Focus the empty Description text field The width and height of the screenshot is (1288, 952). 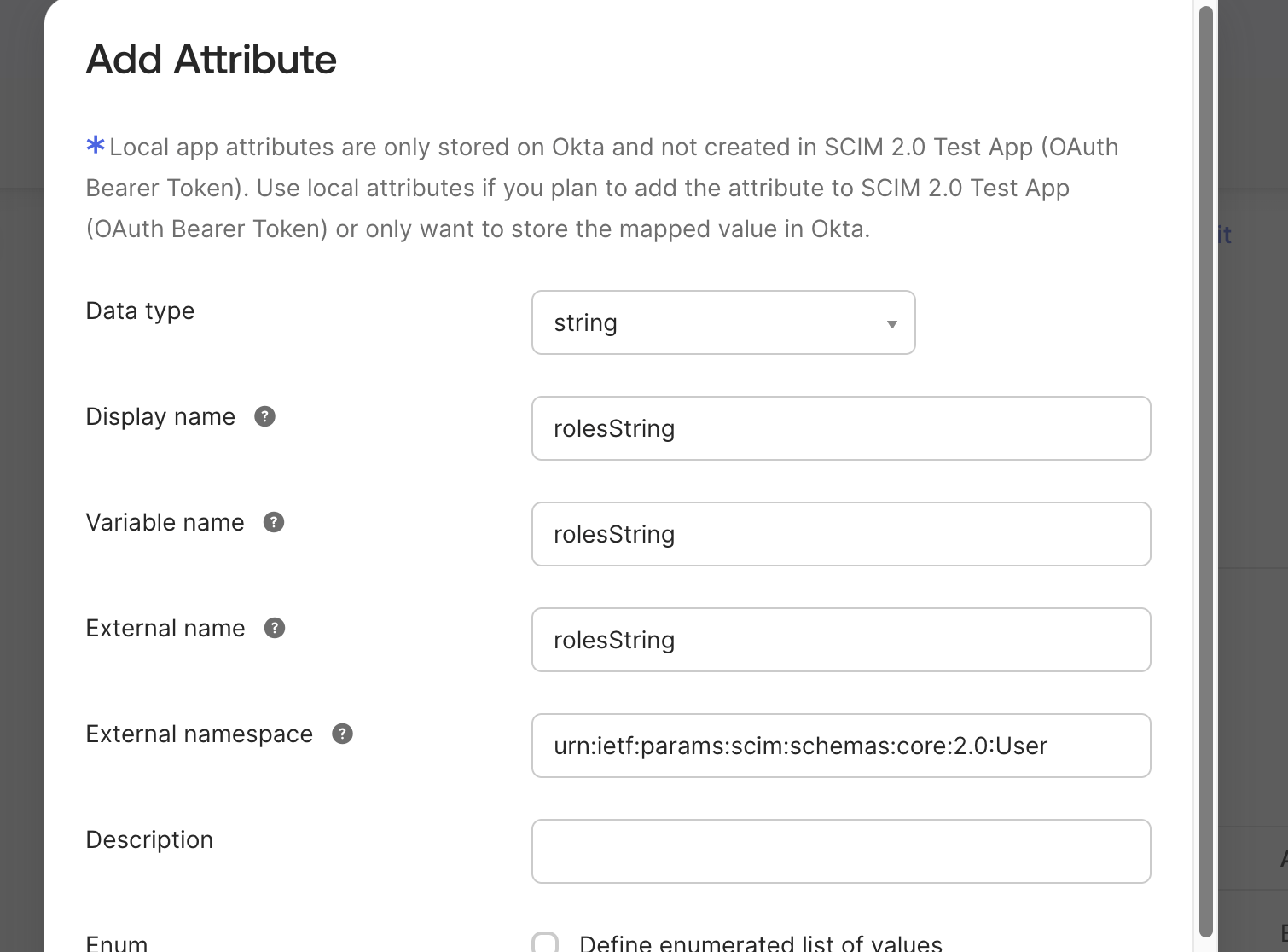(x=840, y=851)
